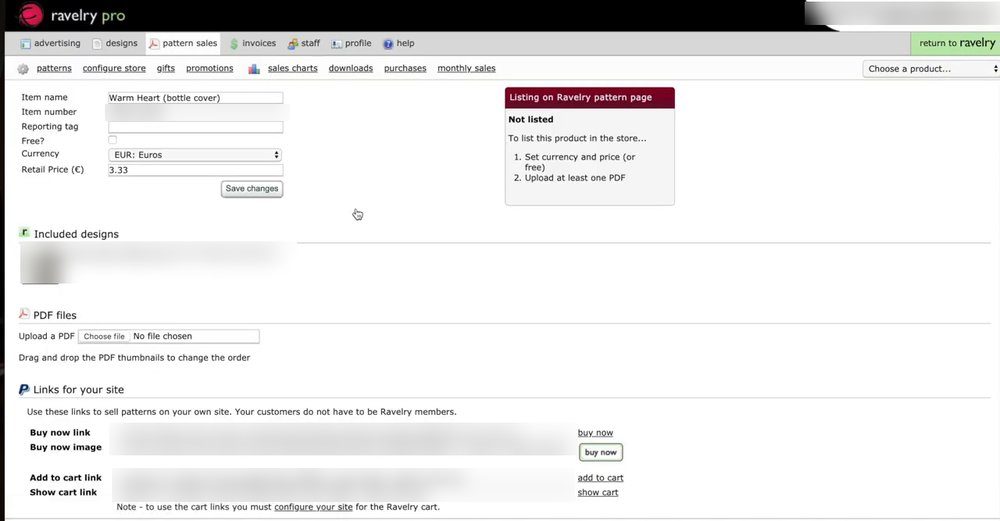Click the Save changes button

pyautogui.click(x=252, y=189)
